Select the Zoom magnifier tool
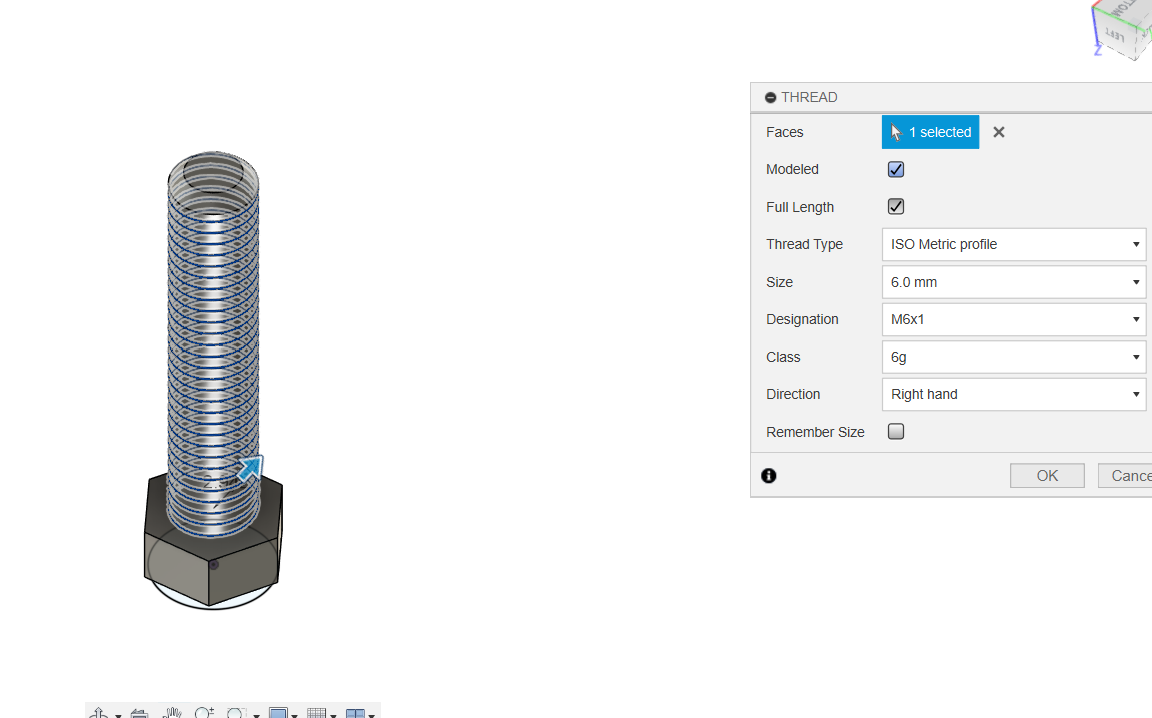Viewport: 1152px width, 718px height. point(204,713)
